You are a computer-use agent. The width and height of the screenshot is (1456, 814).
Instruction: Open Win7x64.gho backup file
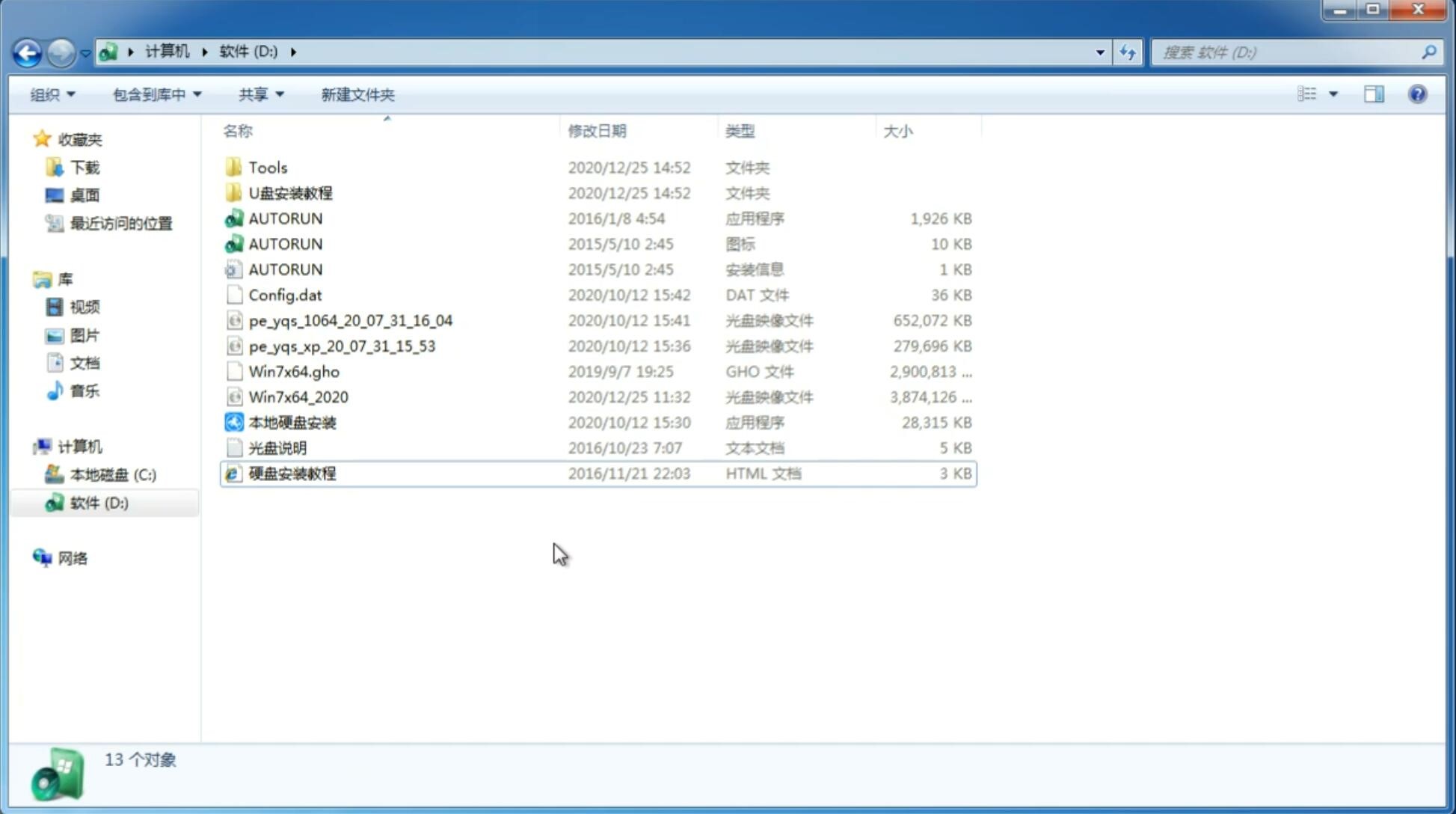click(293, 371)
